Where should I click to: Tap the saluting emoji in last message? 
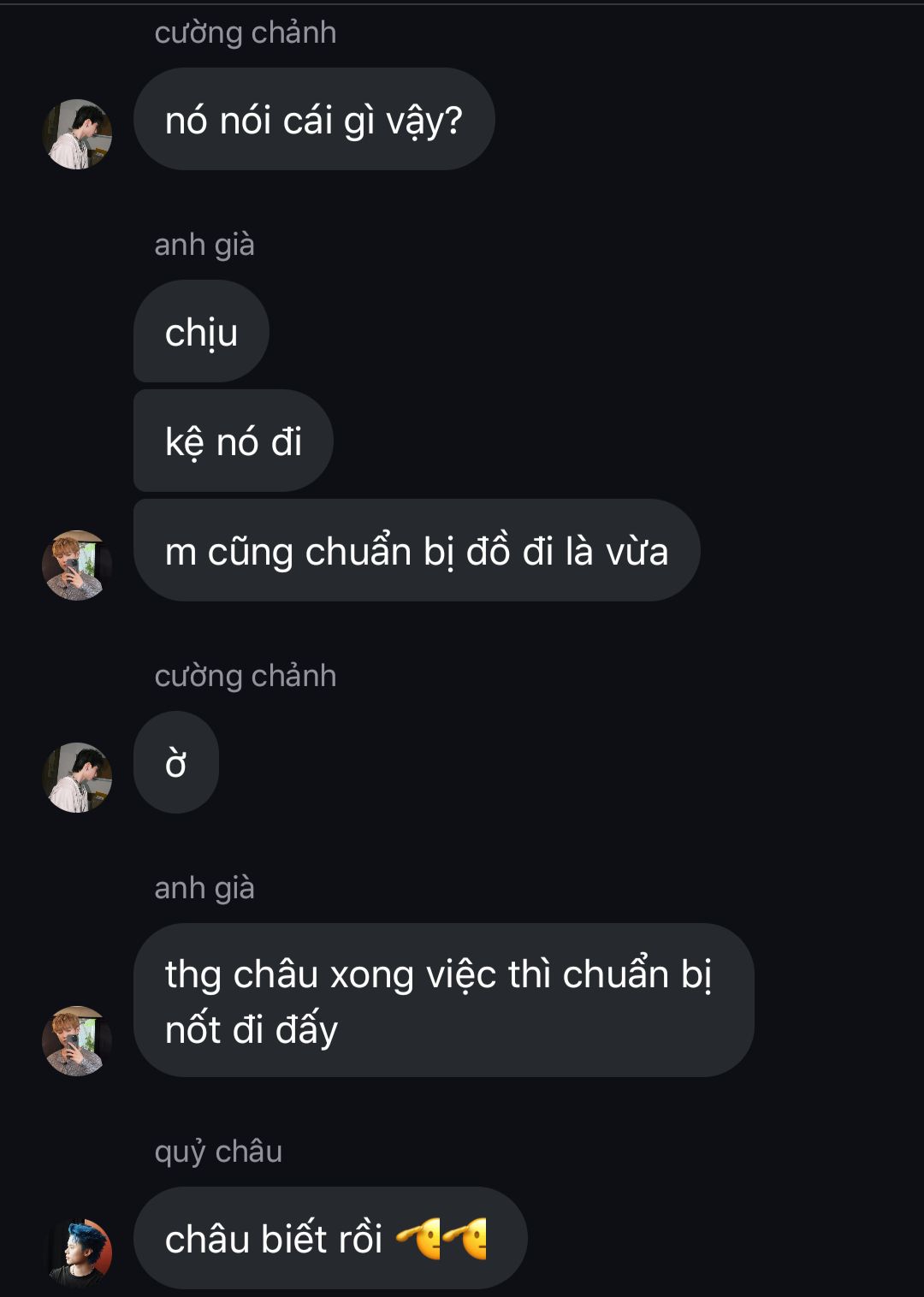[x=419, y=1238]
